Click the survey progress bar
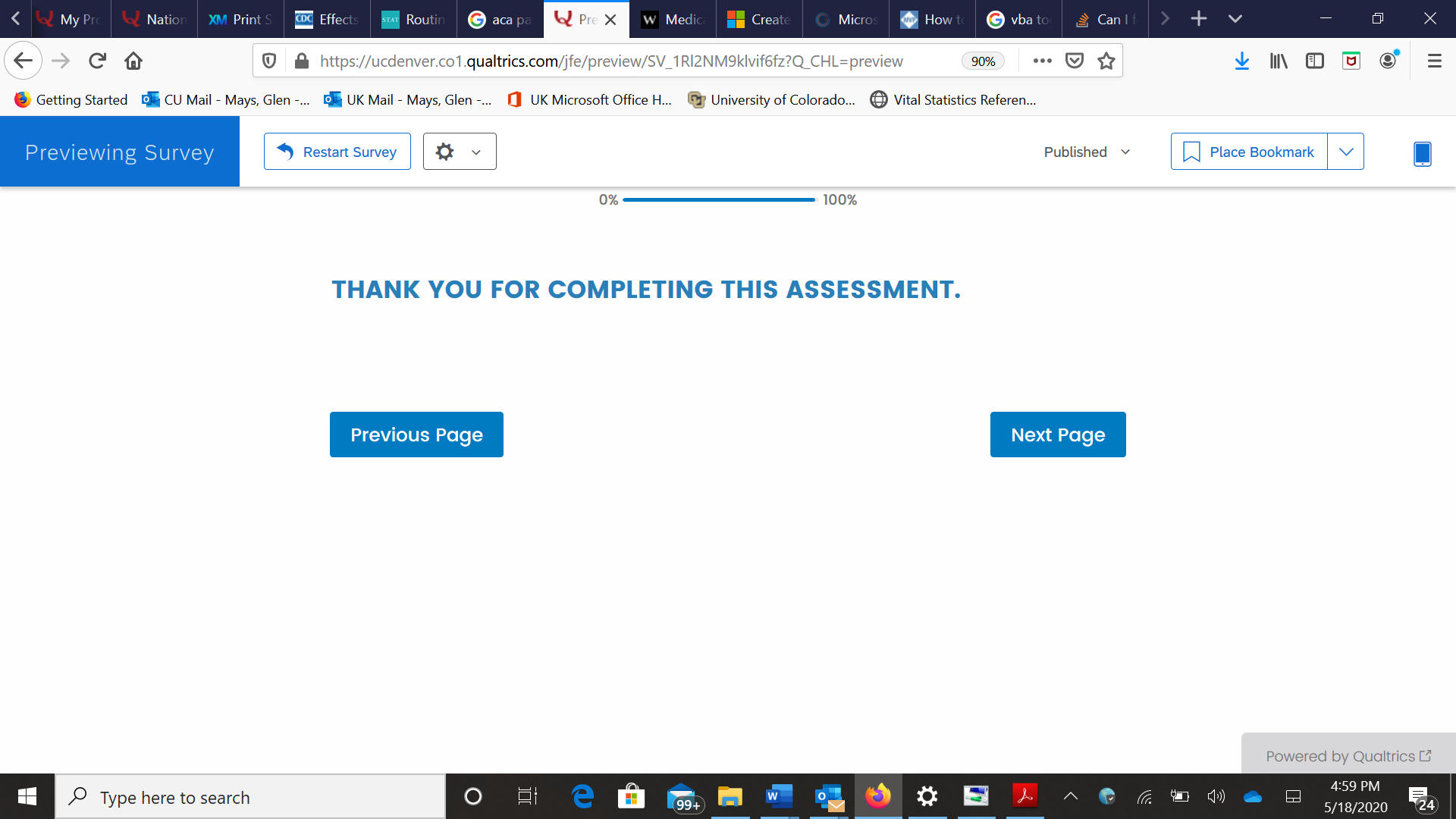Screen dimensions: 1456x819 pos(718,199)
